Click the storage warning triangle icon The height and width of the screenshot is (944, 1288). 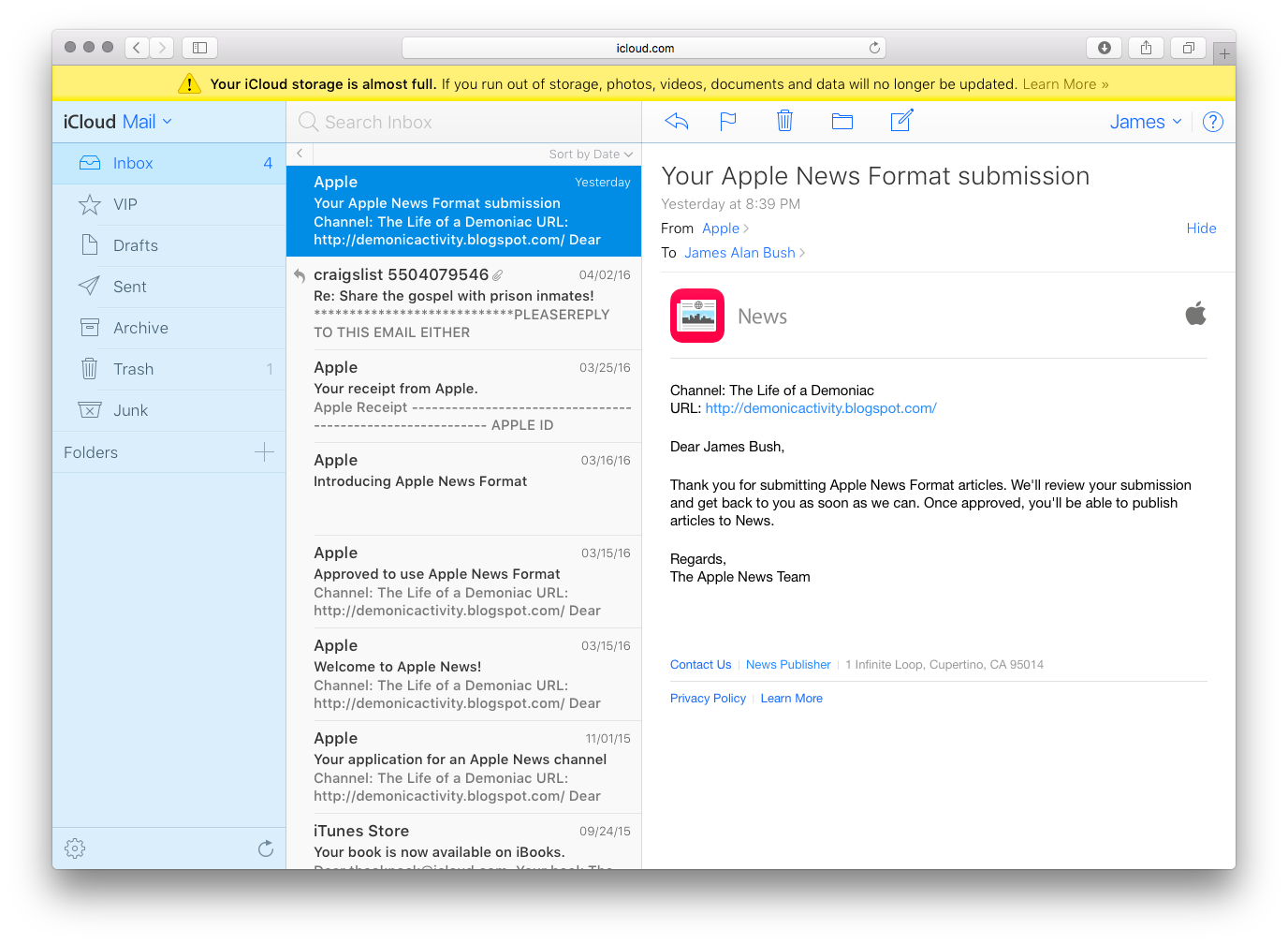click(x=189, y=83)
